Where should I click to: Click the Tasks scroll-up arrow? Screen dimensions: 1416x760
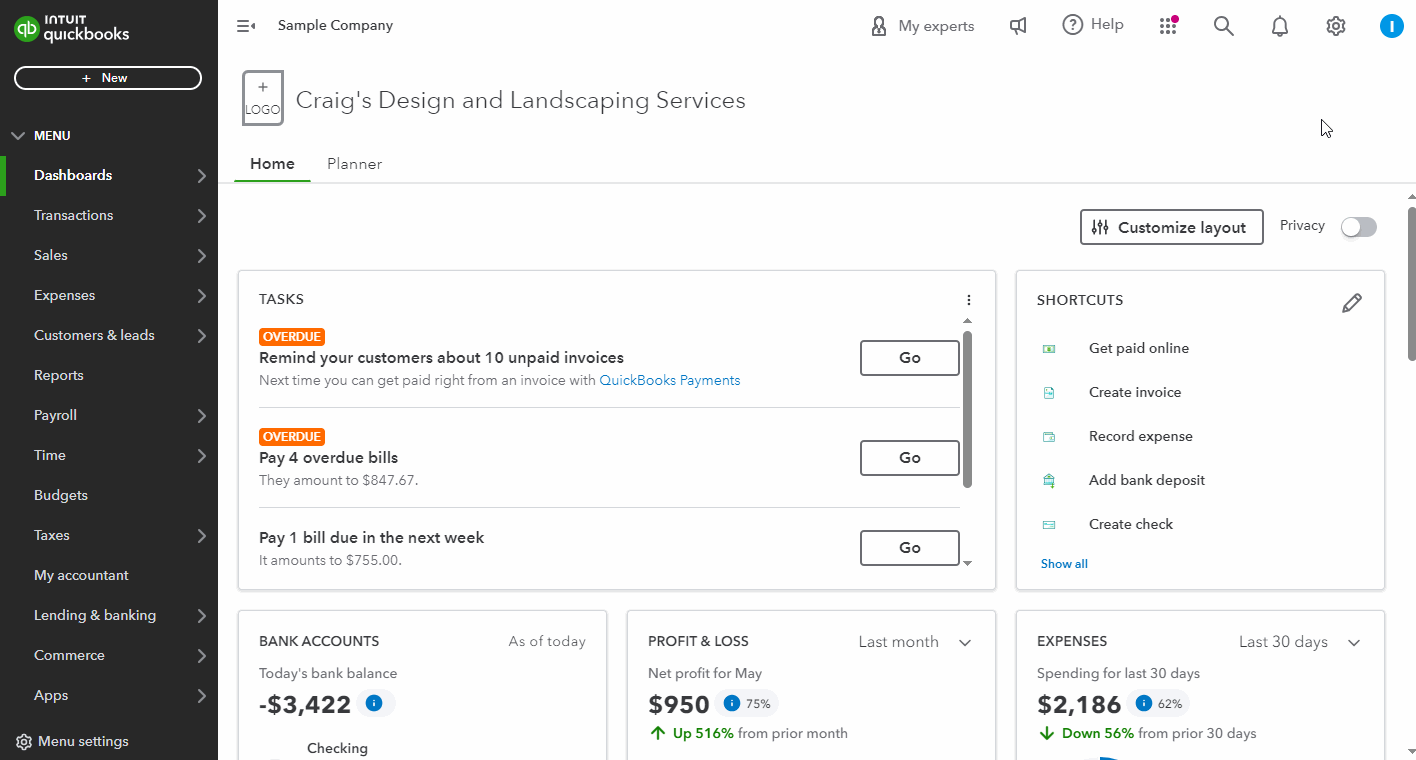click(x=967, y=321)
